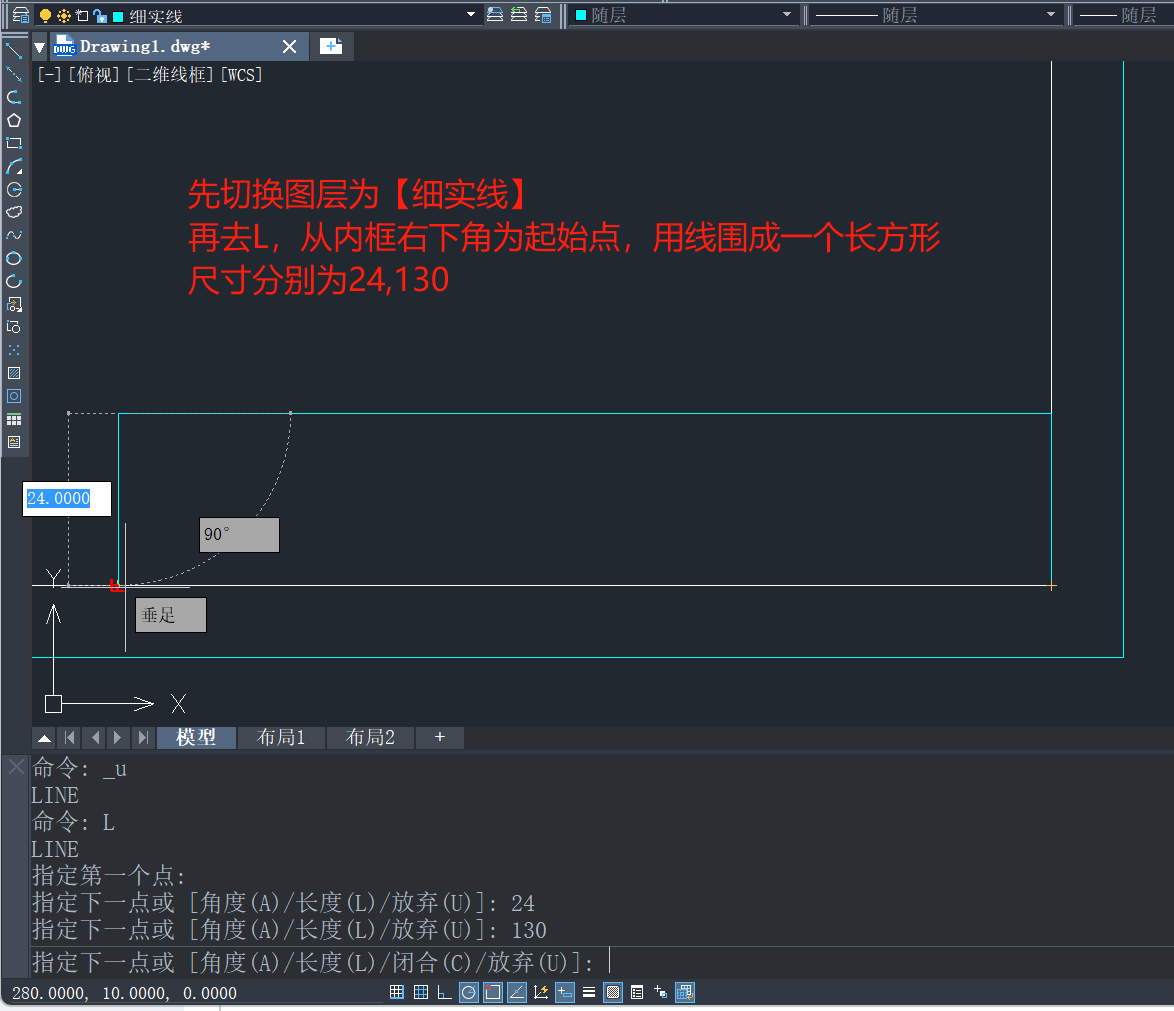The width and height of the screenshot is (1174, 1011).
Task: Switch to 布局2 layout tab
Action: (370, 738)
